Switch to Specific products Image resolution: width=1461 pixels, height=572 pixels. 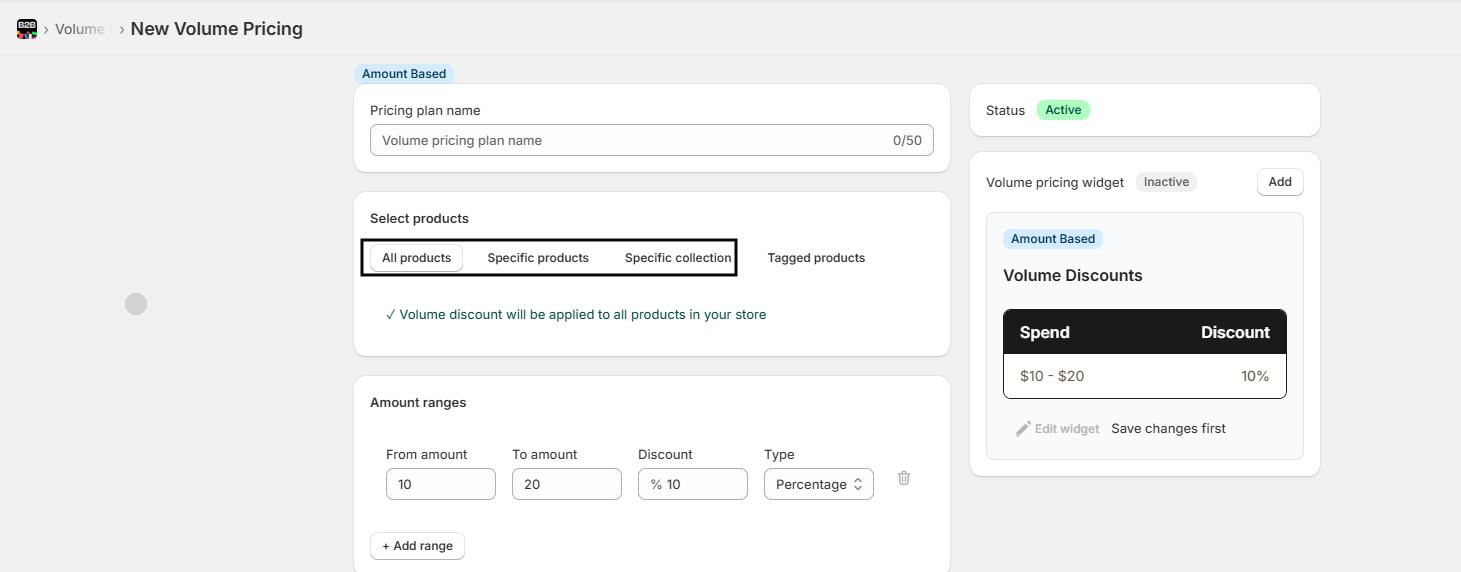538,258
